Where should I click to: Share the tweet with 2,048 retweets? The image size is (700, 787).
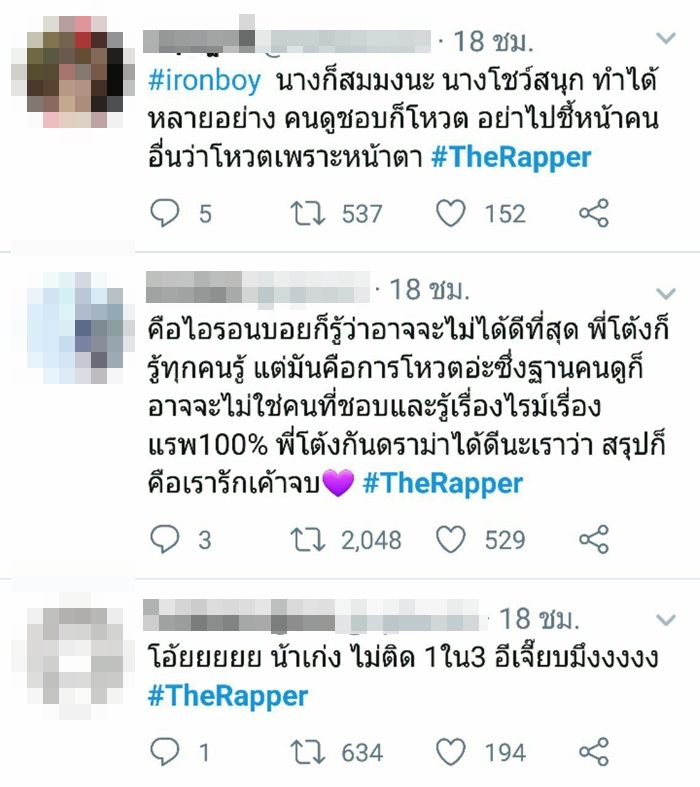click(x=594, y=539)
